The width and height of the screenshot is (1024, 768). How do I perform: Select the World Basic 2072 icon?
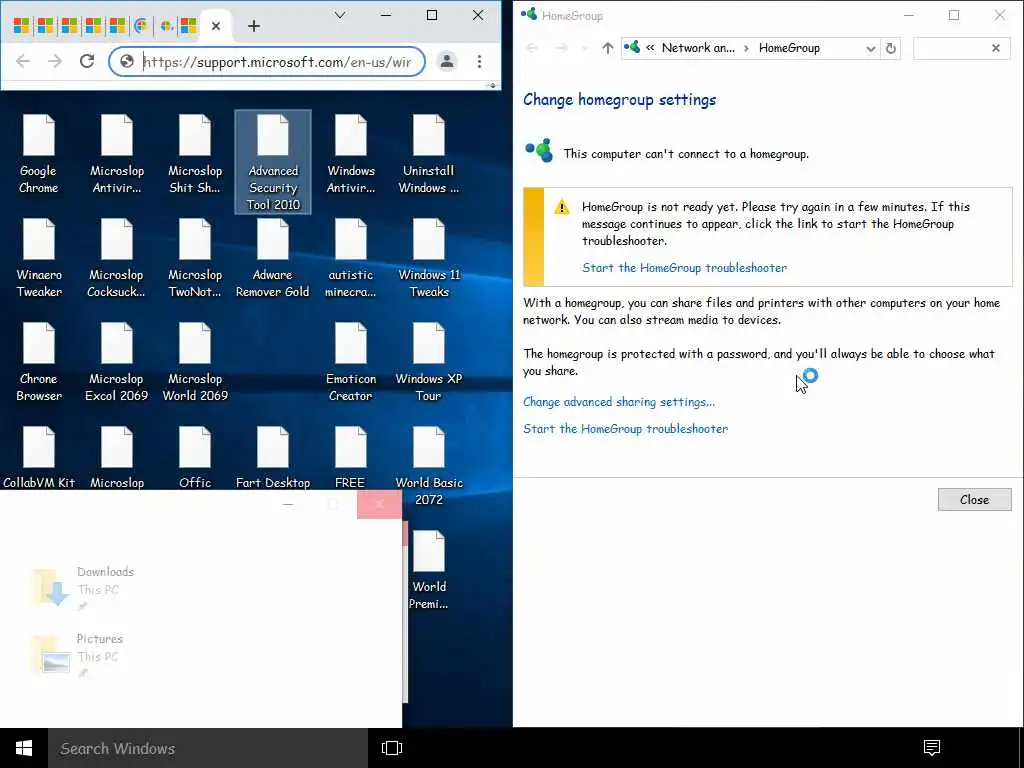(428, 466)
